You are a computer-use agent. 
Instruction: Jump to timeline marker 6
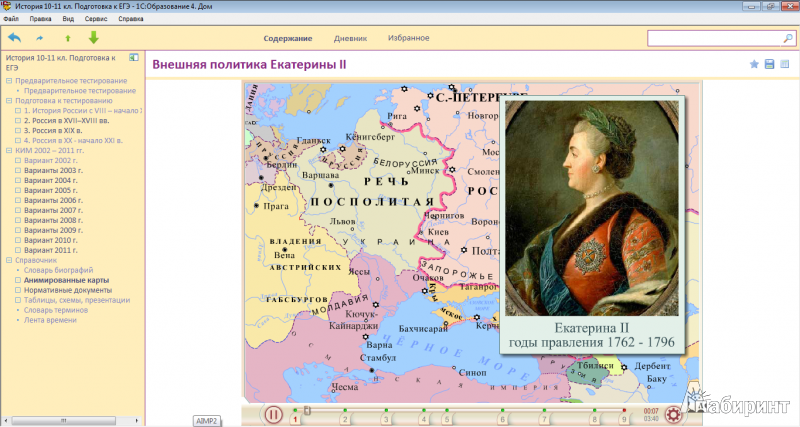click(x=503, y=419)
